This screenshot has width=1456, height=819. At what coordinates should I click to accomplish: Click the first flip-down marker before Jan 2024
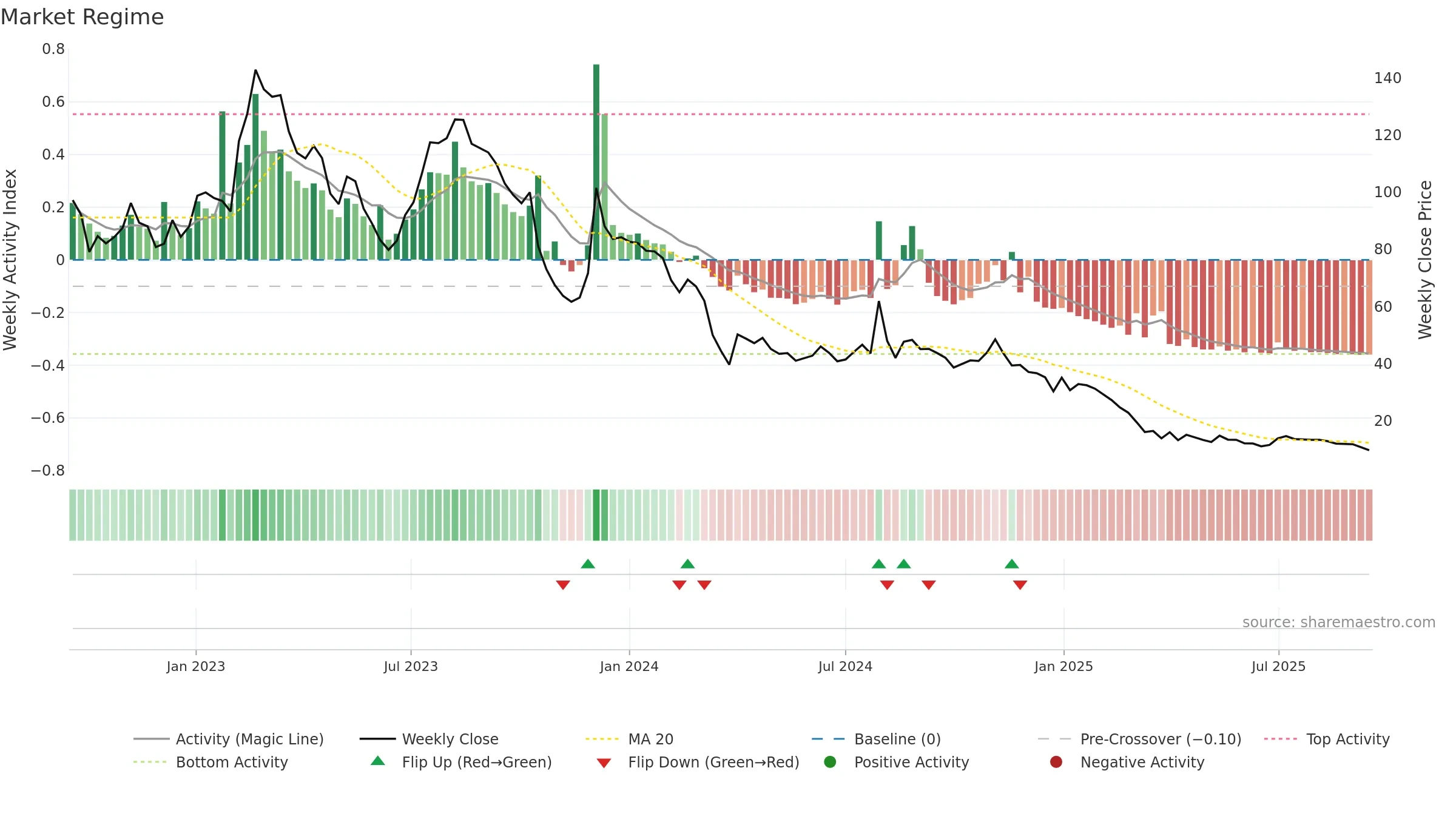(563, 585)
